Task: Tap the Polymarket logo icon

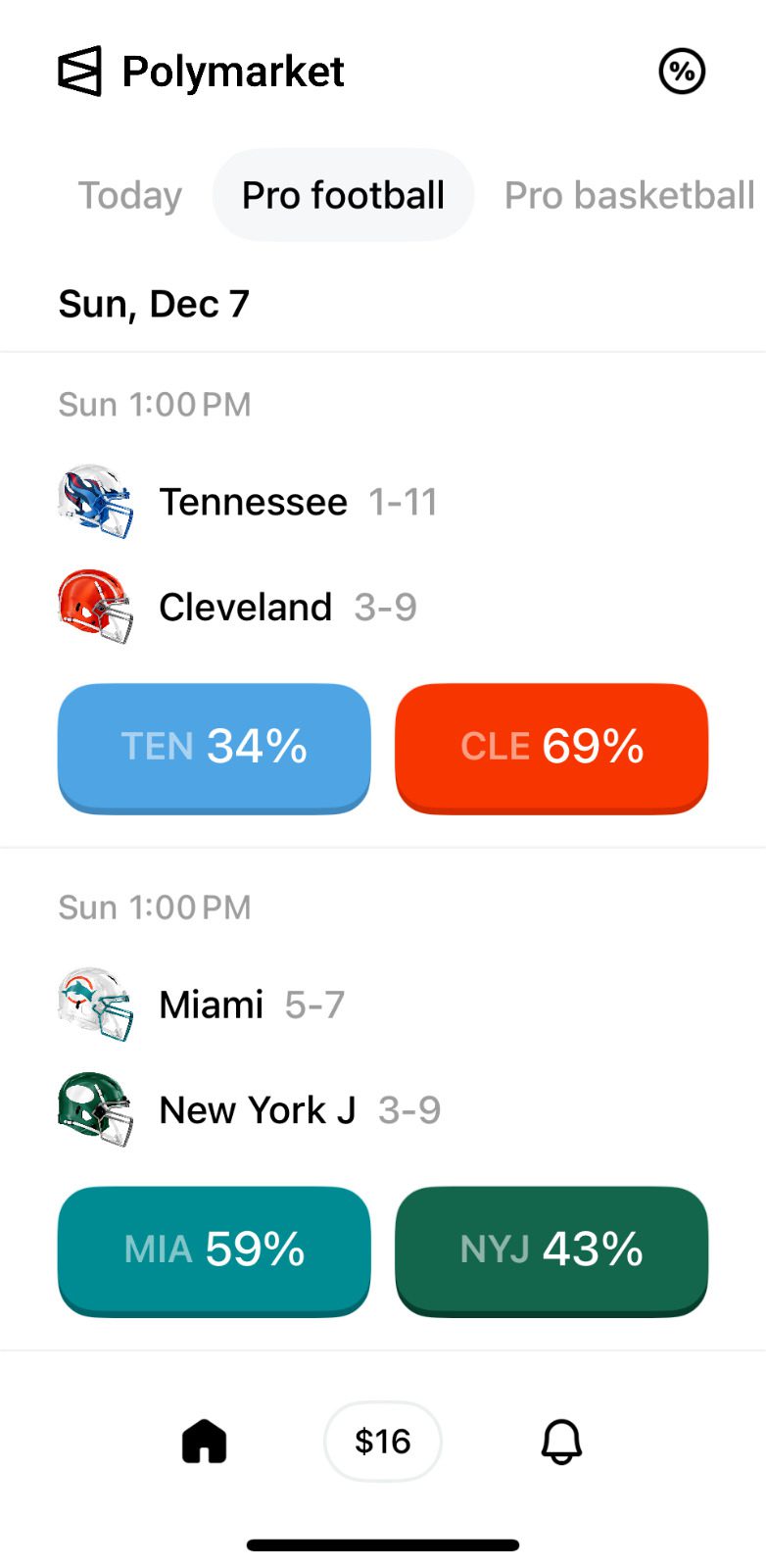Action: (x=79, y=72)
